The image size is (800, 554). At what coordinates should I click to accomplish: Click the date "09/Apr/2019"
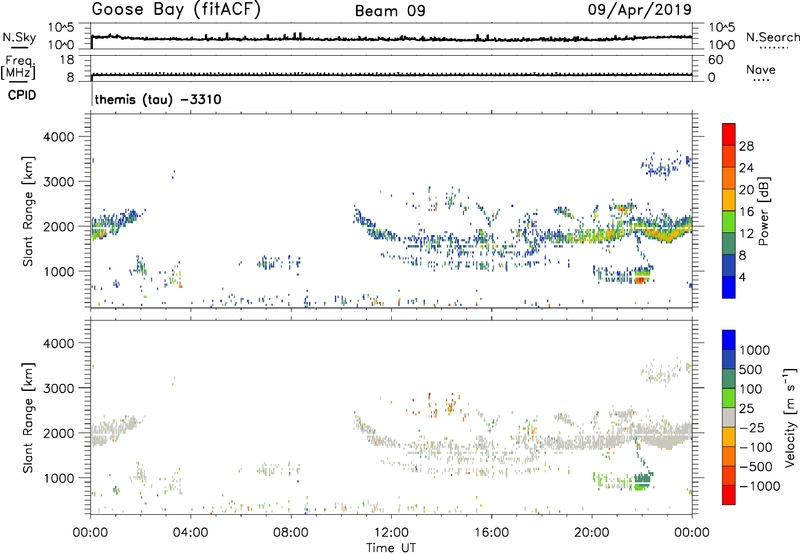(x=640, y=9)
